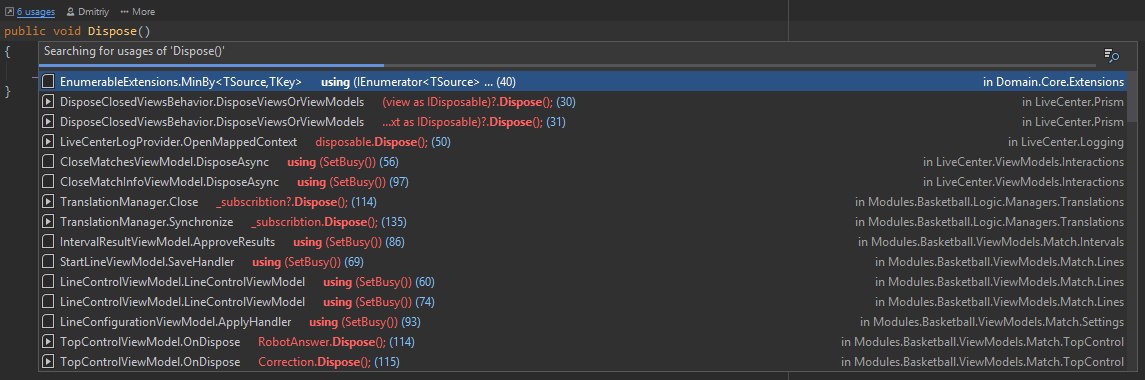This screenshot has height=380, width=1145.
Task: Click the ellipsis icon beside More
Action: point(125,12)
